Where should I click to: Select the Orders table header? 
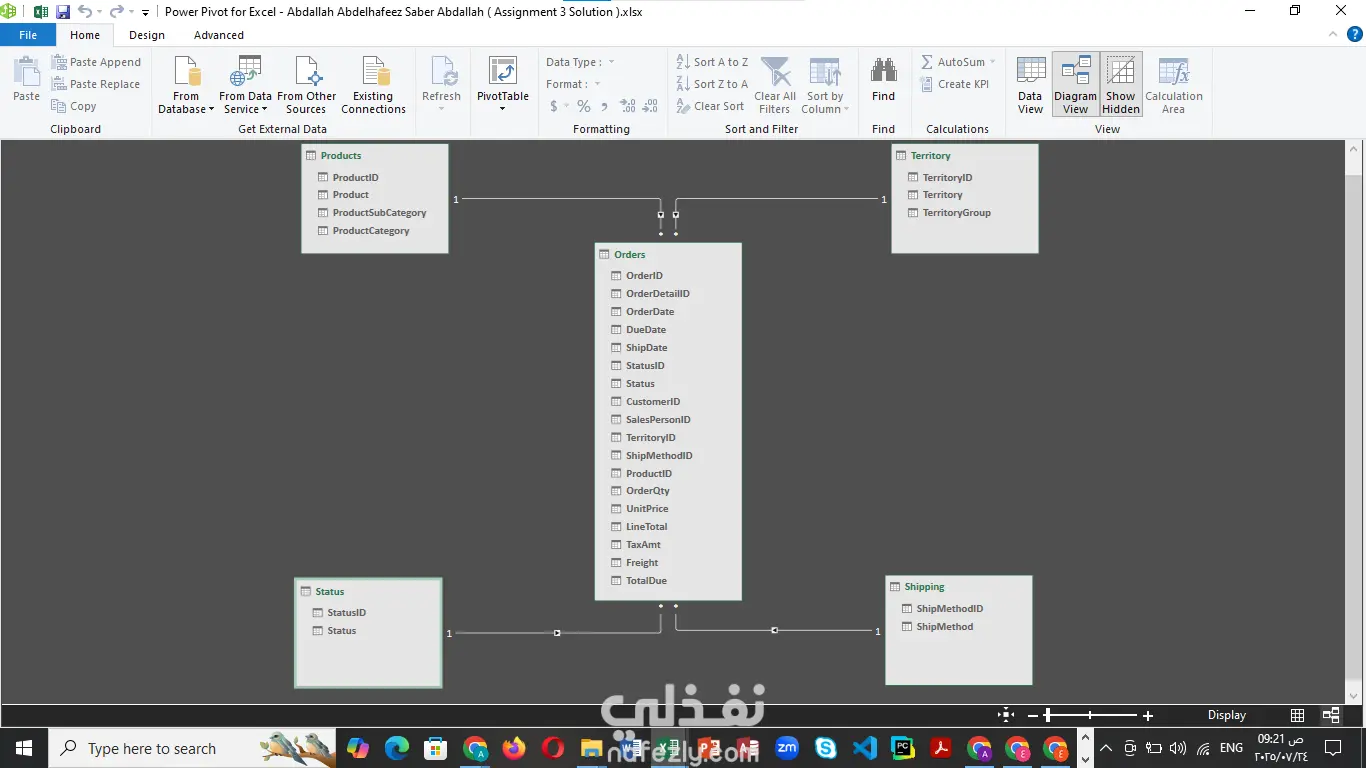(668, 254)
